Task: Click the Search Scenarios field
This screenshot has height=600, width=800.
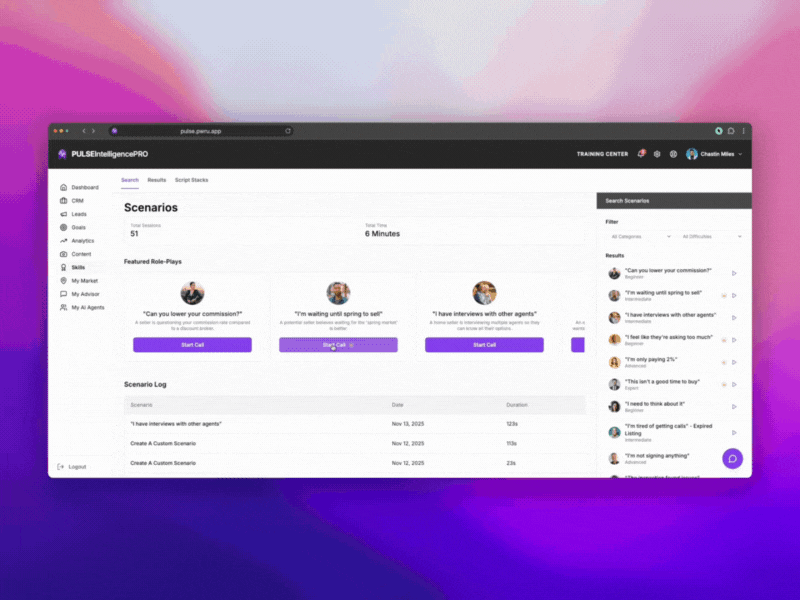Action: pyautogui.click(x=674, y=201)
